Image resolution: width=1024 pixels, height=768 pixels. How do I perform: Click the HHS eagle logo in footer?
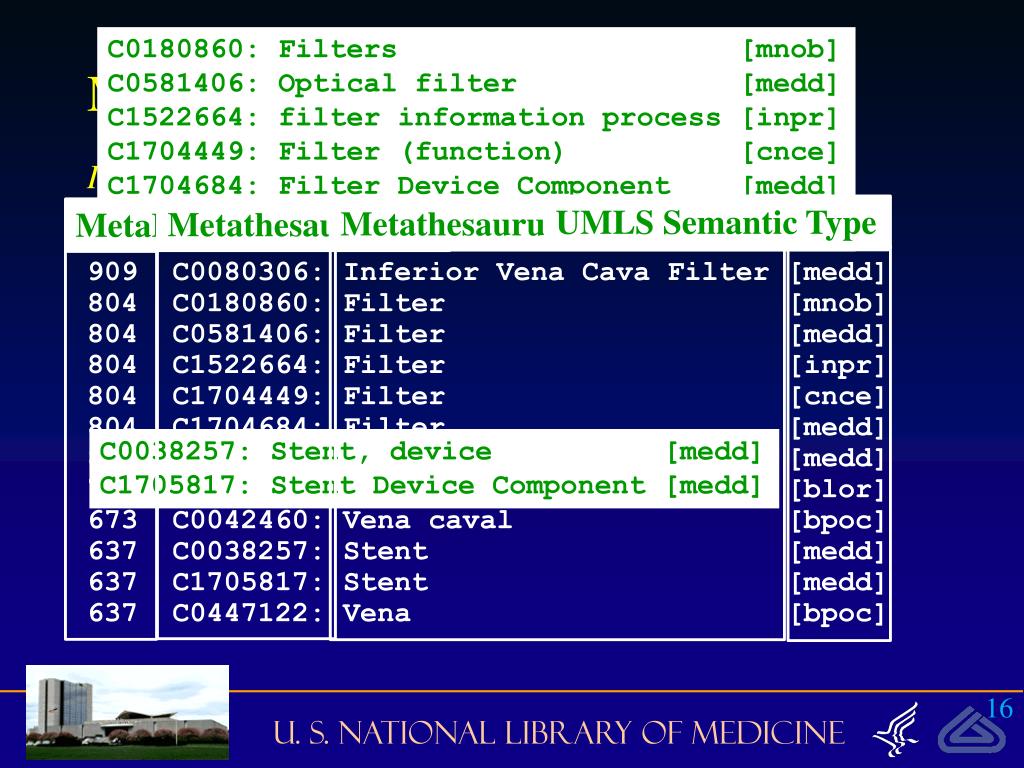(896, 729)
